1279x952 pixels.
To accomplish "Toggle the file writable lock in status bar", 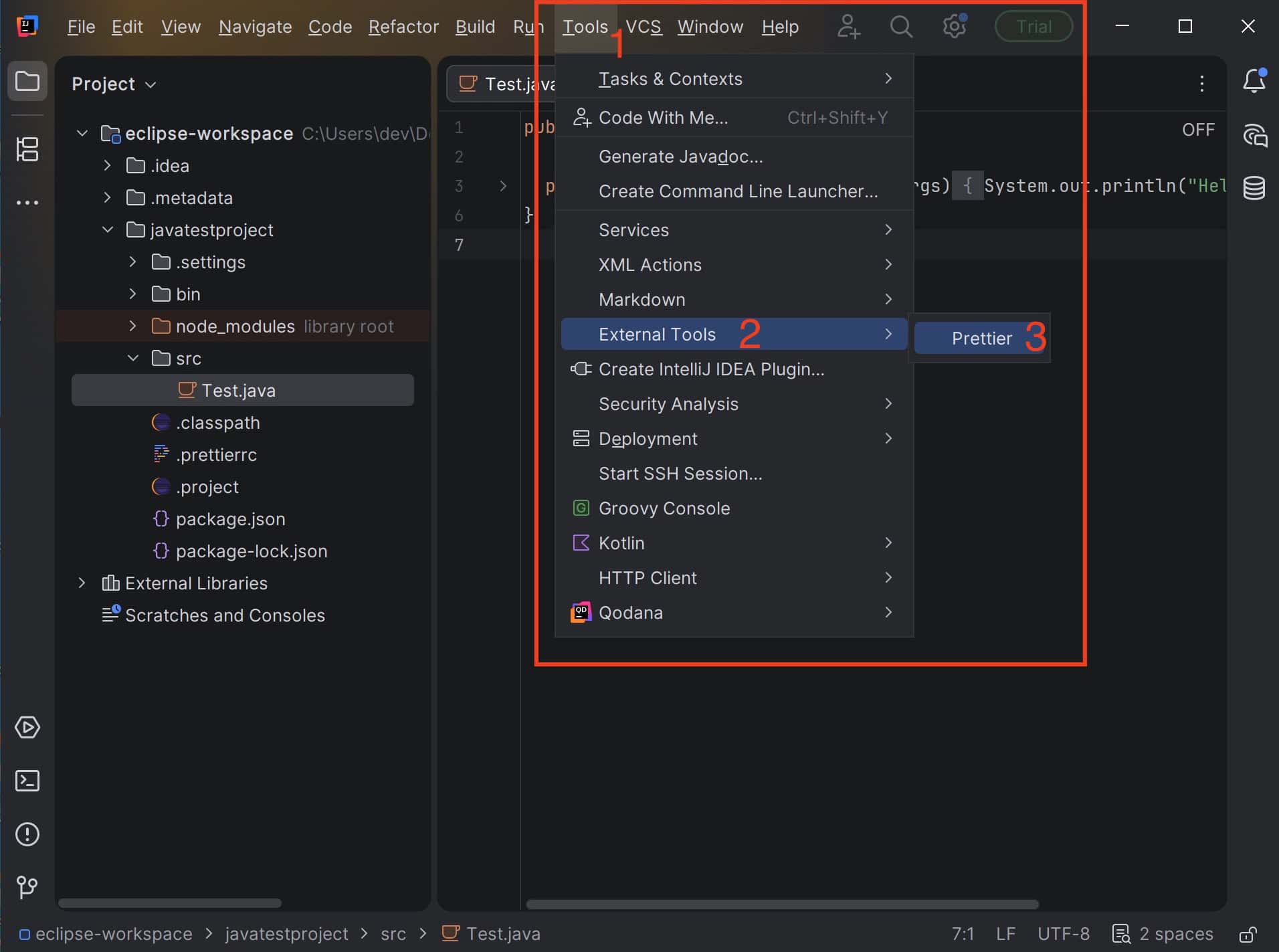I will (1250, 934).
